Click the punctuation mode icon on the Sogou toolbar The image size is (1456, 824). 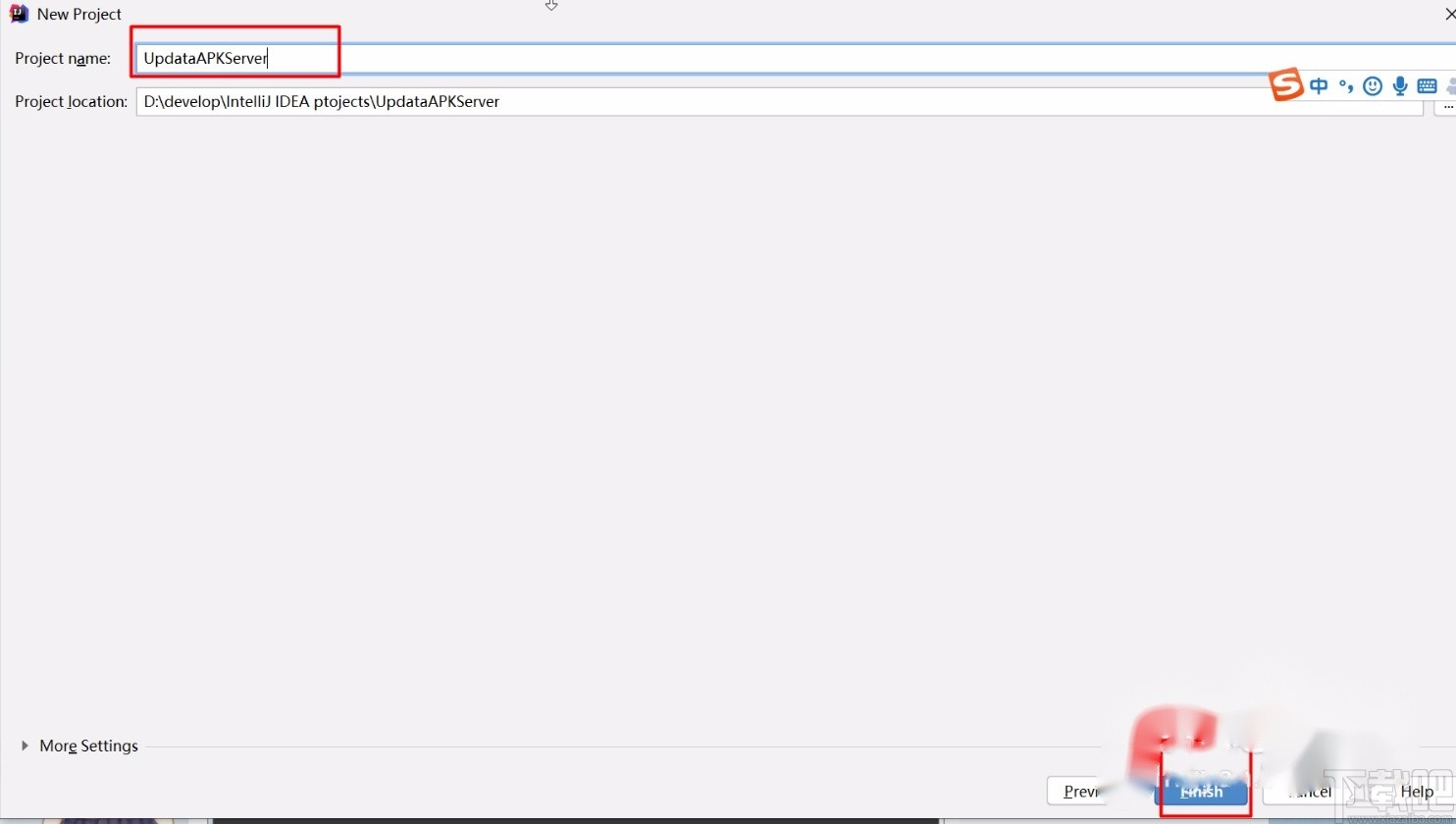point(1345,86)
